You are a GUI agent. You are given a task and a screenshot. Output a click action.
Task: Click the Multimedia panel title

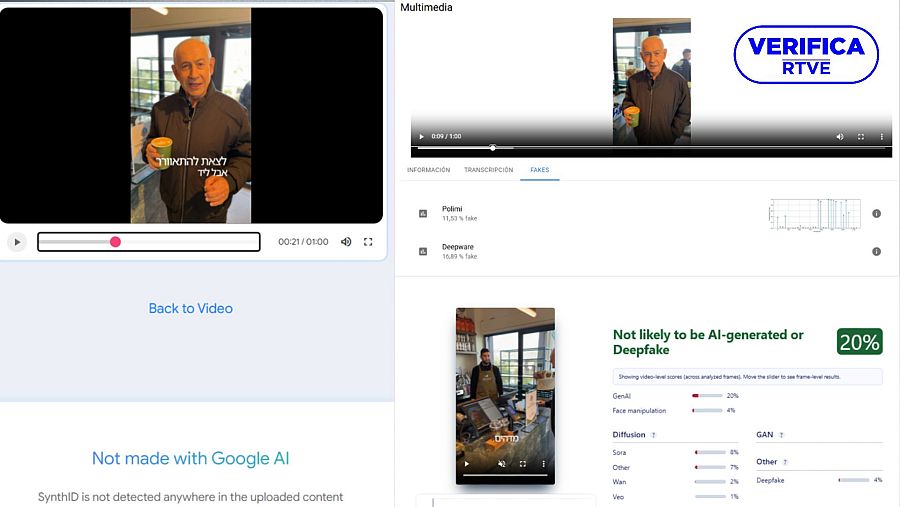pos(426,7)
